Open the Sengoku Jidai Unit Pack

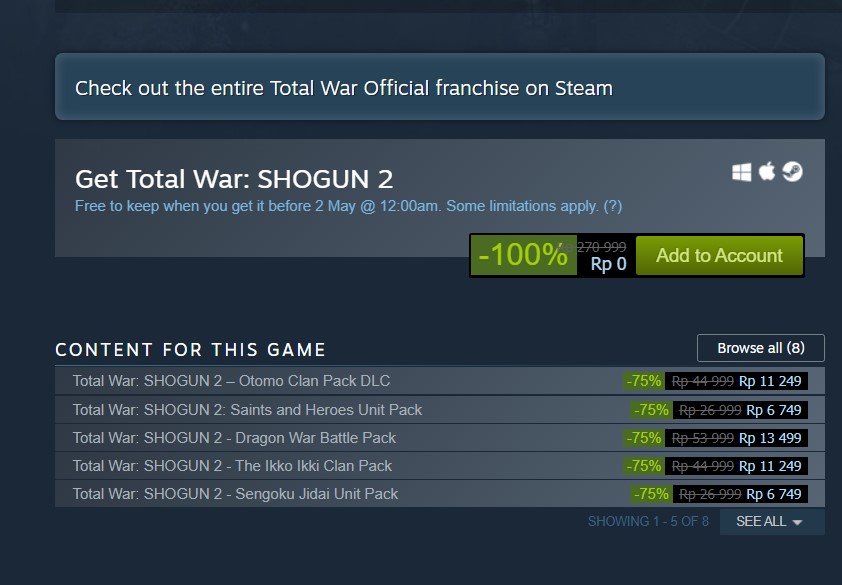234,494
